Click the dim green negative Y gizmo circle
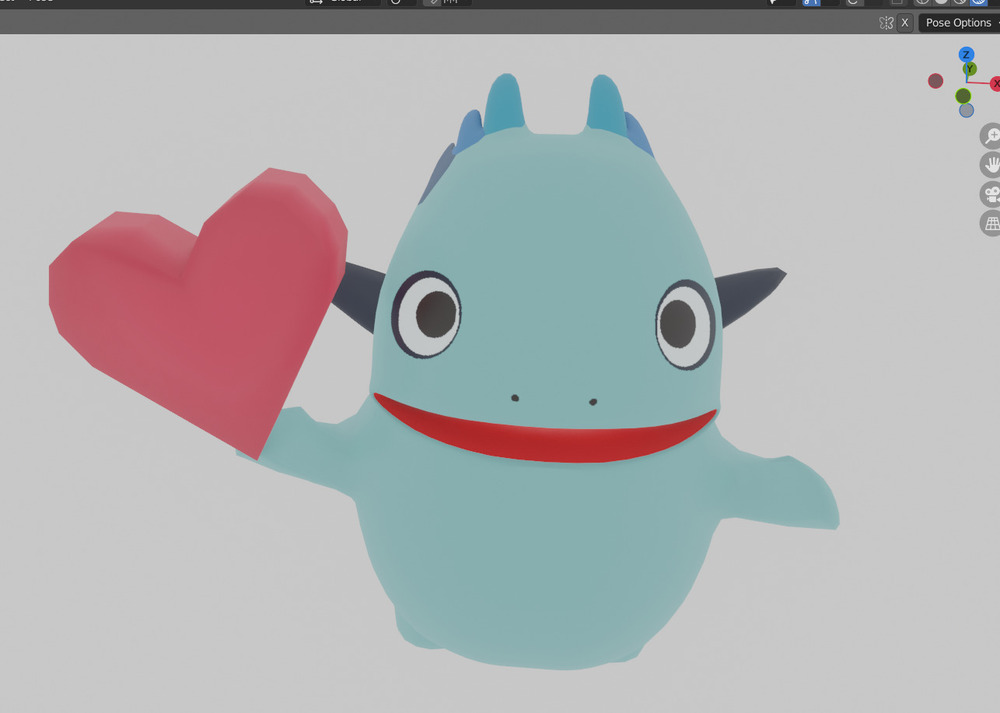 point(963,96)
